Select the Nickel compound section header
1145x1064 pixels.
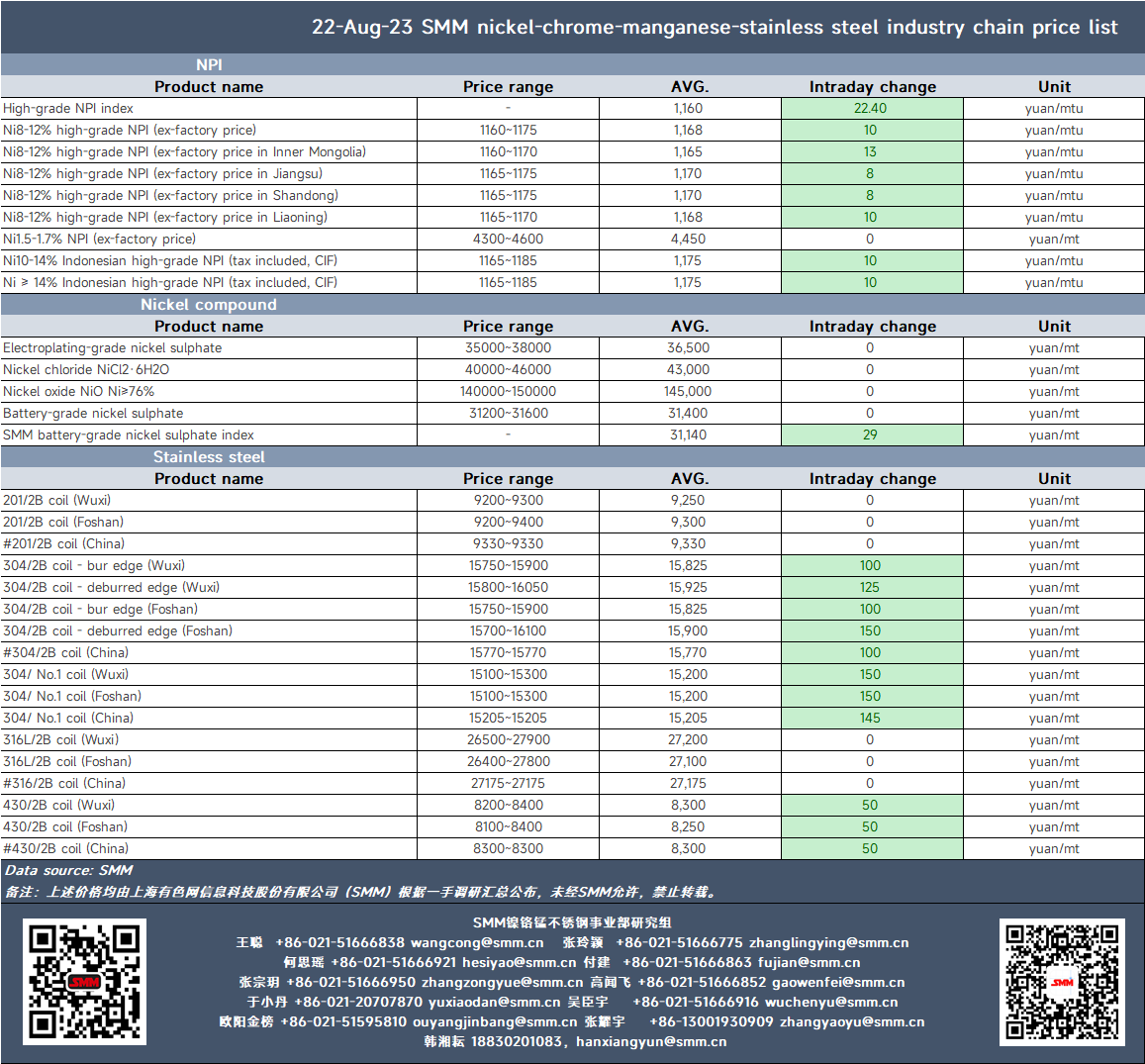(209, 305)
